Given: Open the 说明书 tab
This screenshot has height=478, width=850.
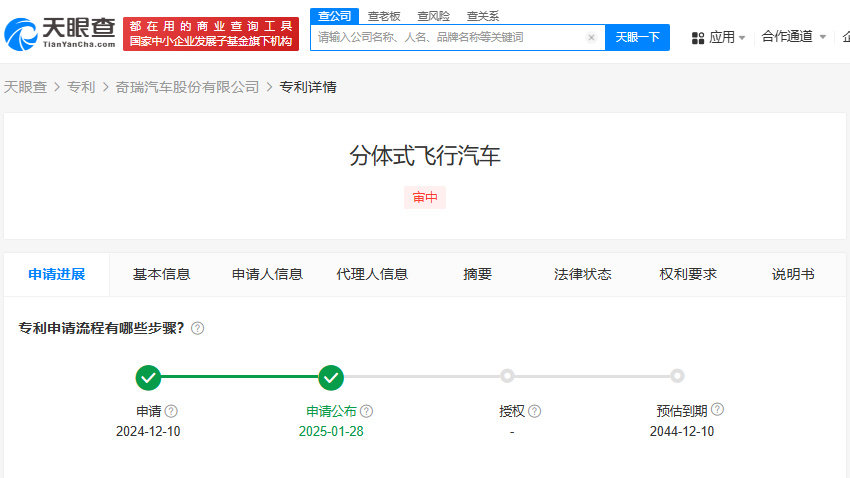Looking at the screenshot, I should [x=793, y=274].
